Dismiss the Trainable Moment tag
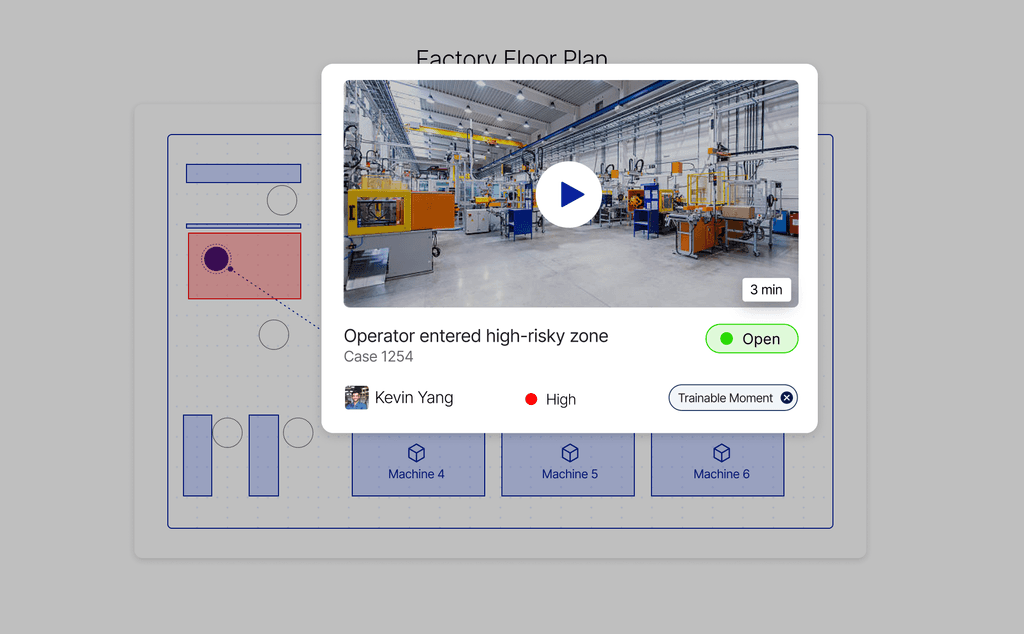This screenshot has width=1024, height=634. [788, 397]
